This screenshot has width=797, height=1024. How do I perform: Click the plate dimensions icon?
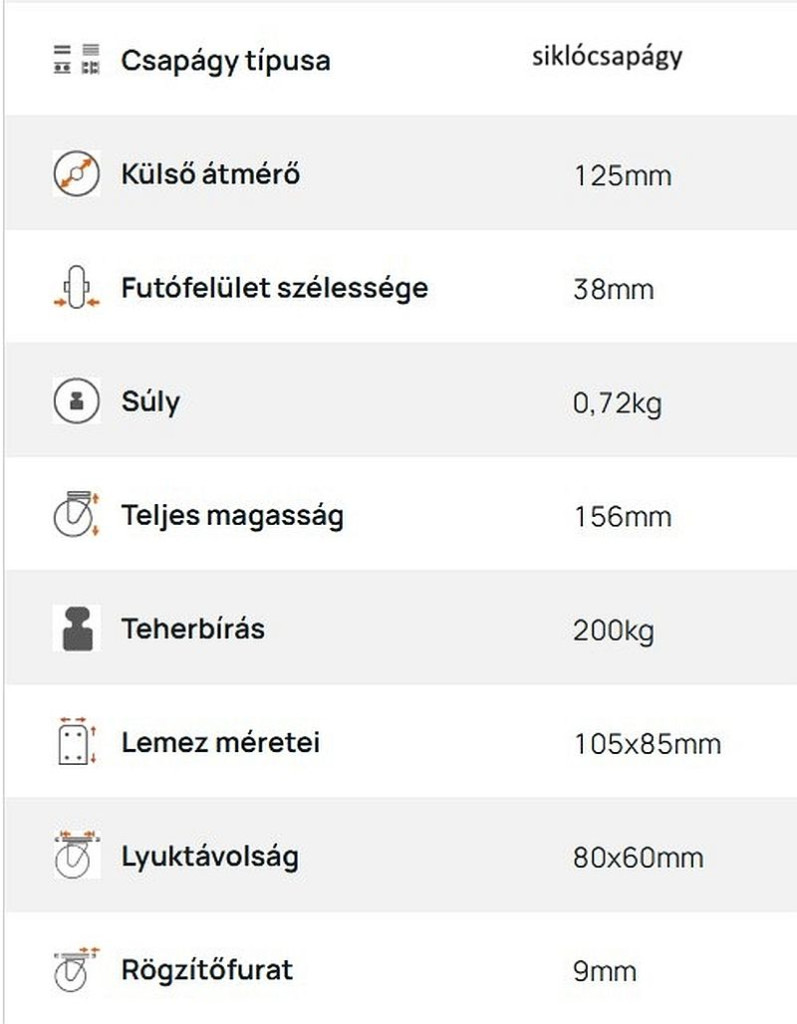tap(77, 743)
